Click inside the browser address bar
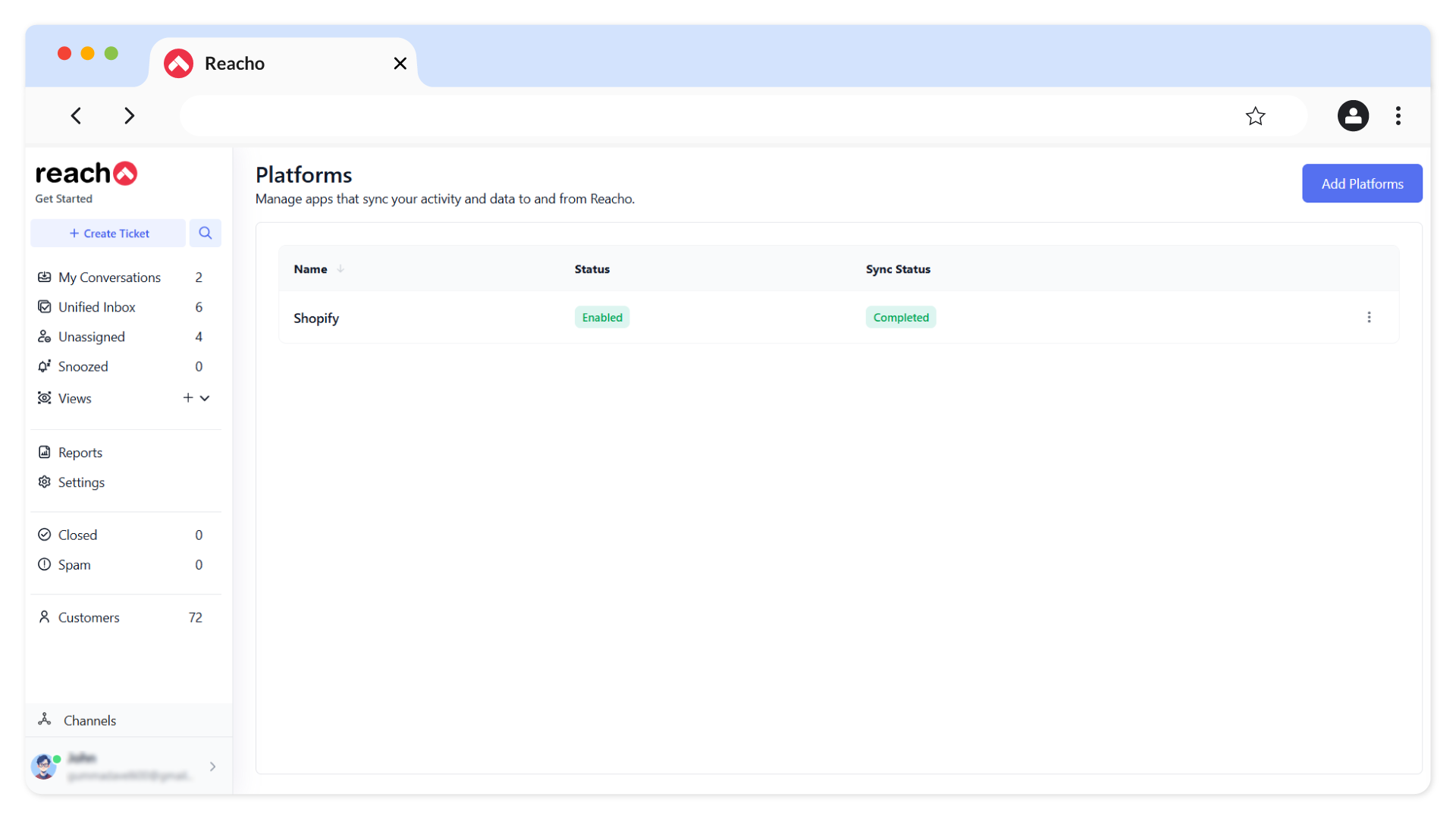The image size is (1456, 819). click(x=705, y=116)
